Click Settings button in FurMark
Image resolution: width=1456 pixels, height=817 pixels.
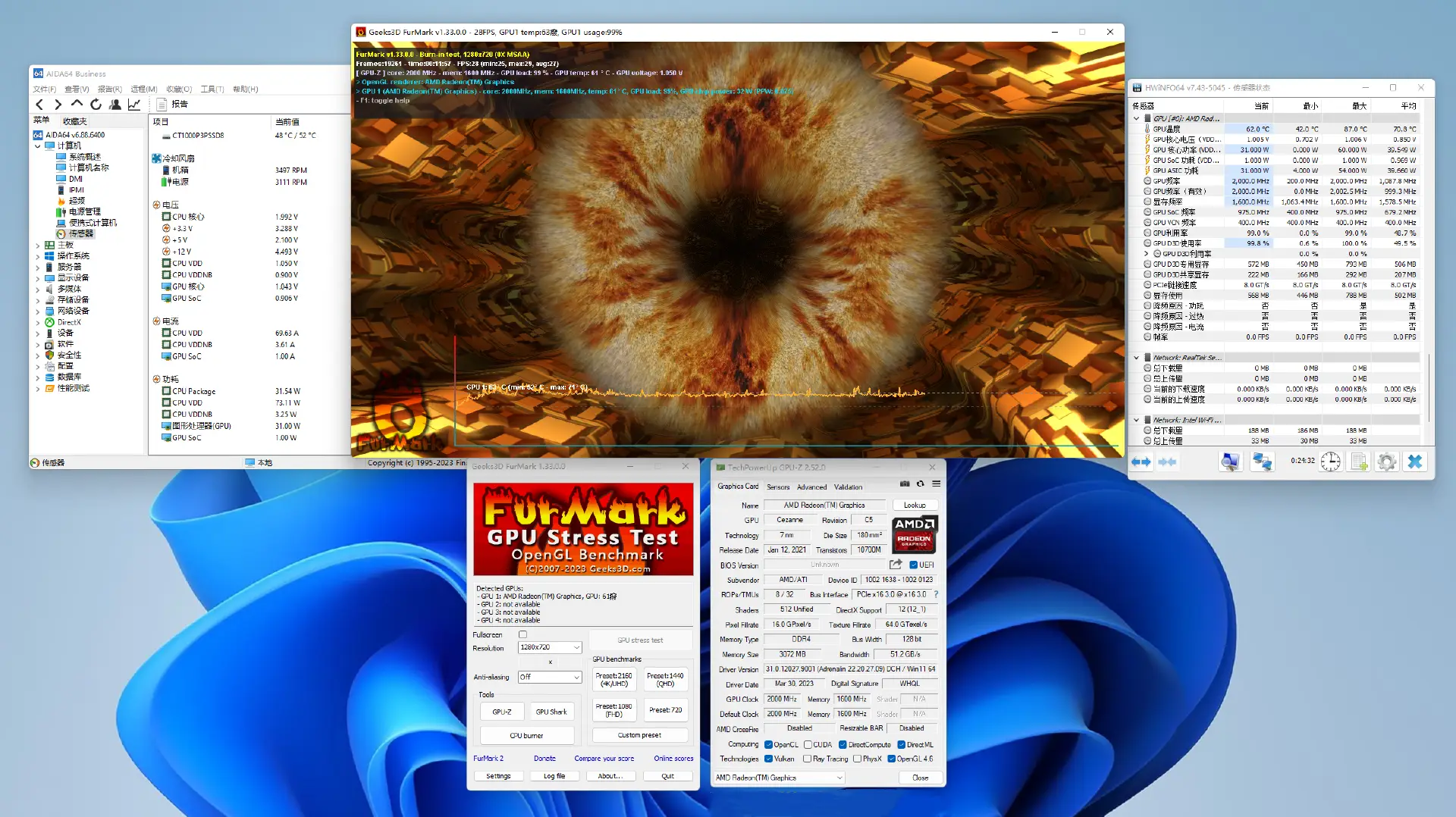click(x=498, y=776)
